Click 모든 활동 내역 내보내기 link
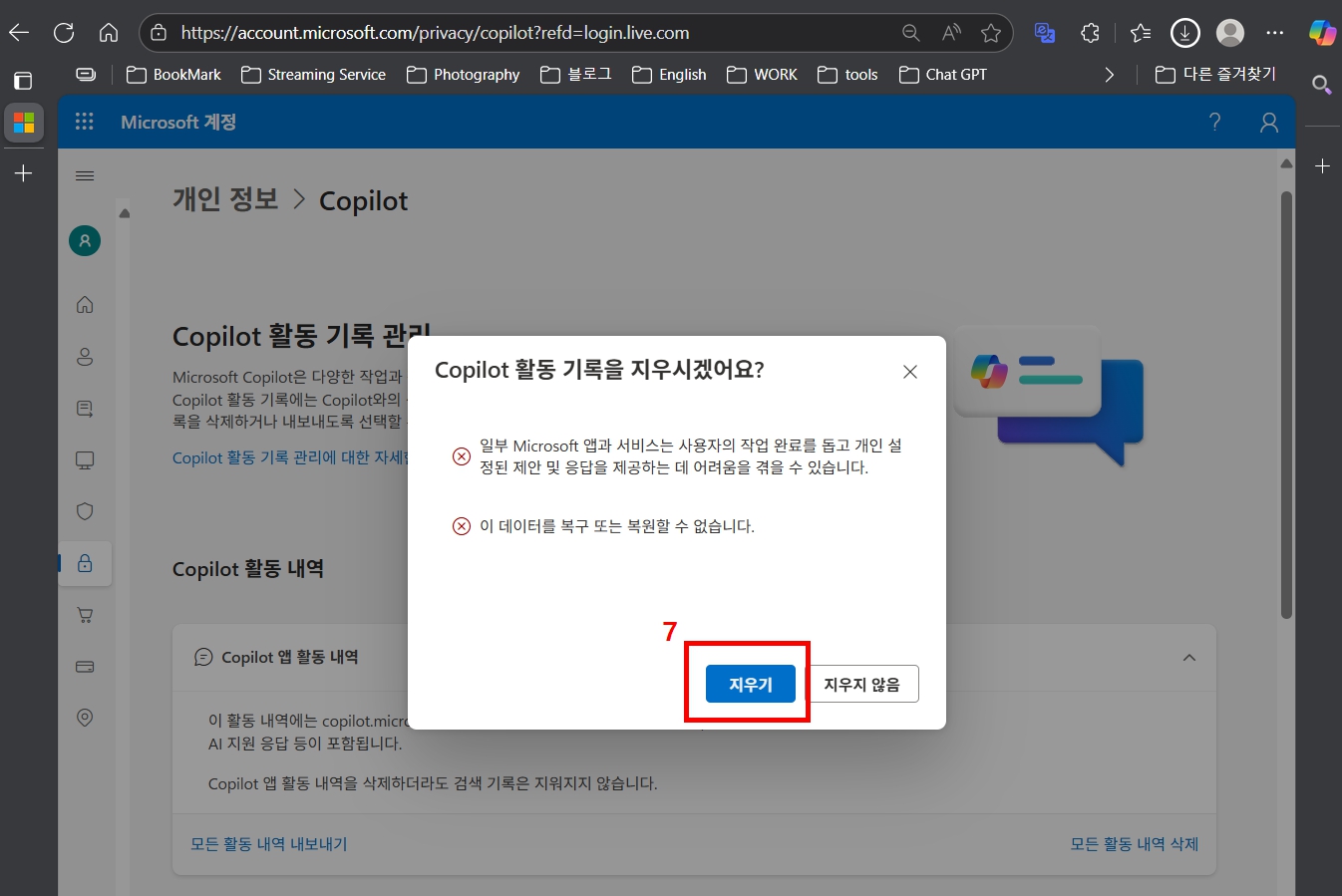This screenshot has height=896, width=1342. click(269, 844)
